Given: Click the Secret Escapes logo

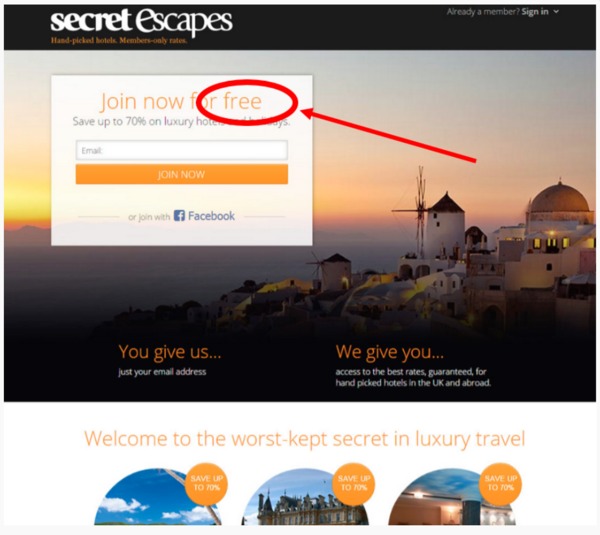Looking at the screenshot, I should (x=141, y=21).
